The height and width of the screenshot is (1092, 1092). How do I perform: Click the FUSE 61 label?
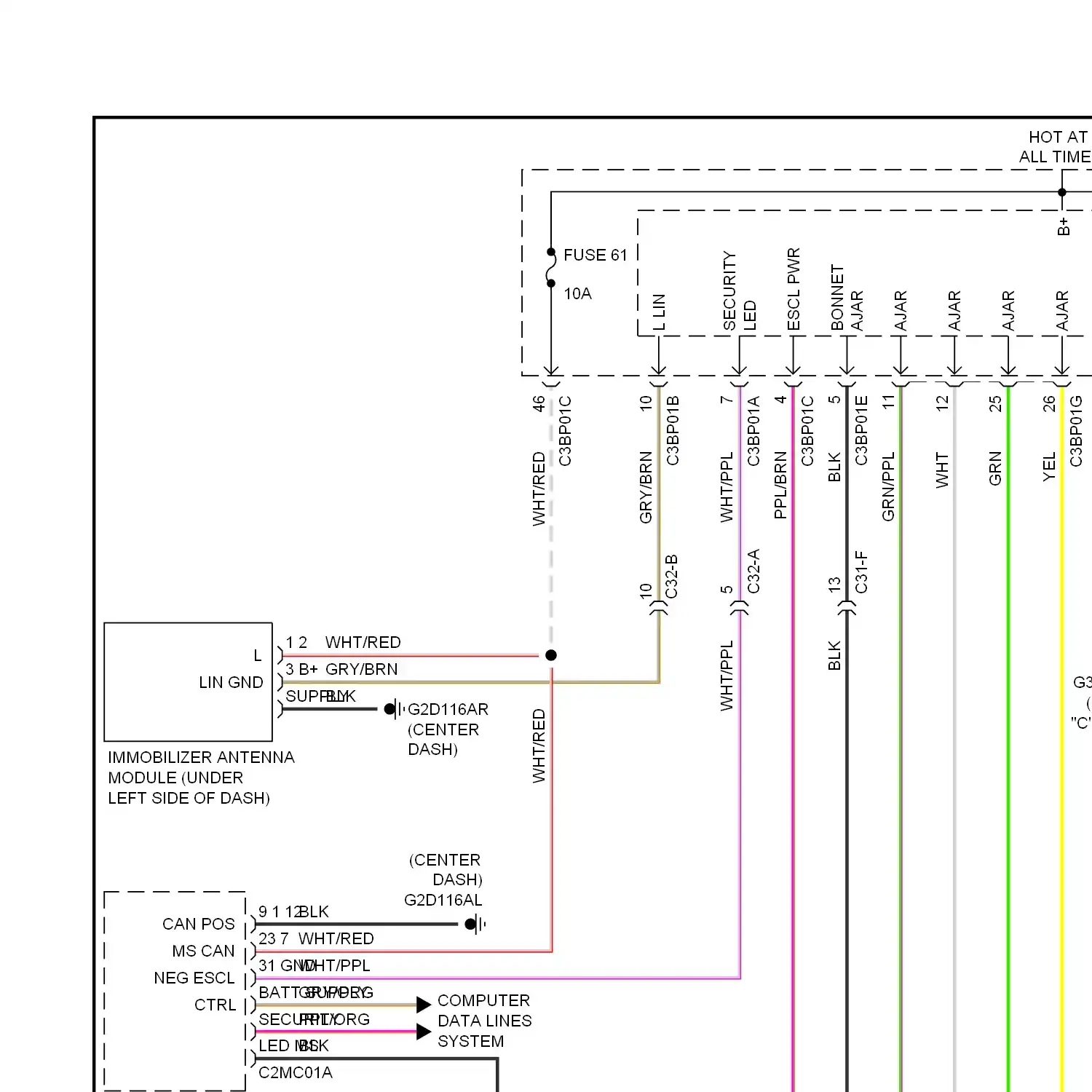pos(595,255)
